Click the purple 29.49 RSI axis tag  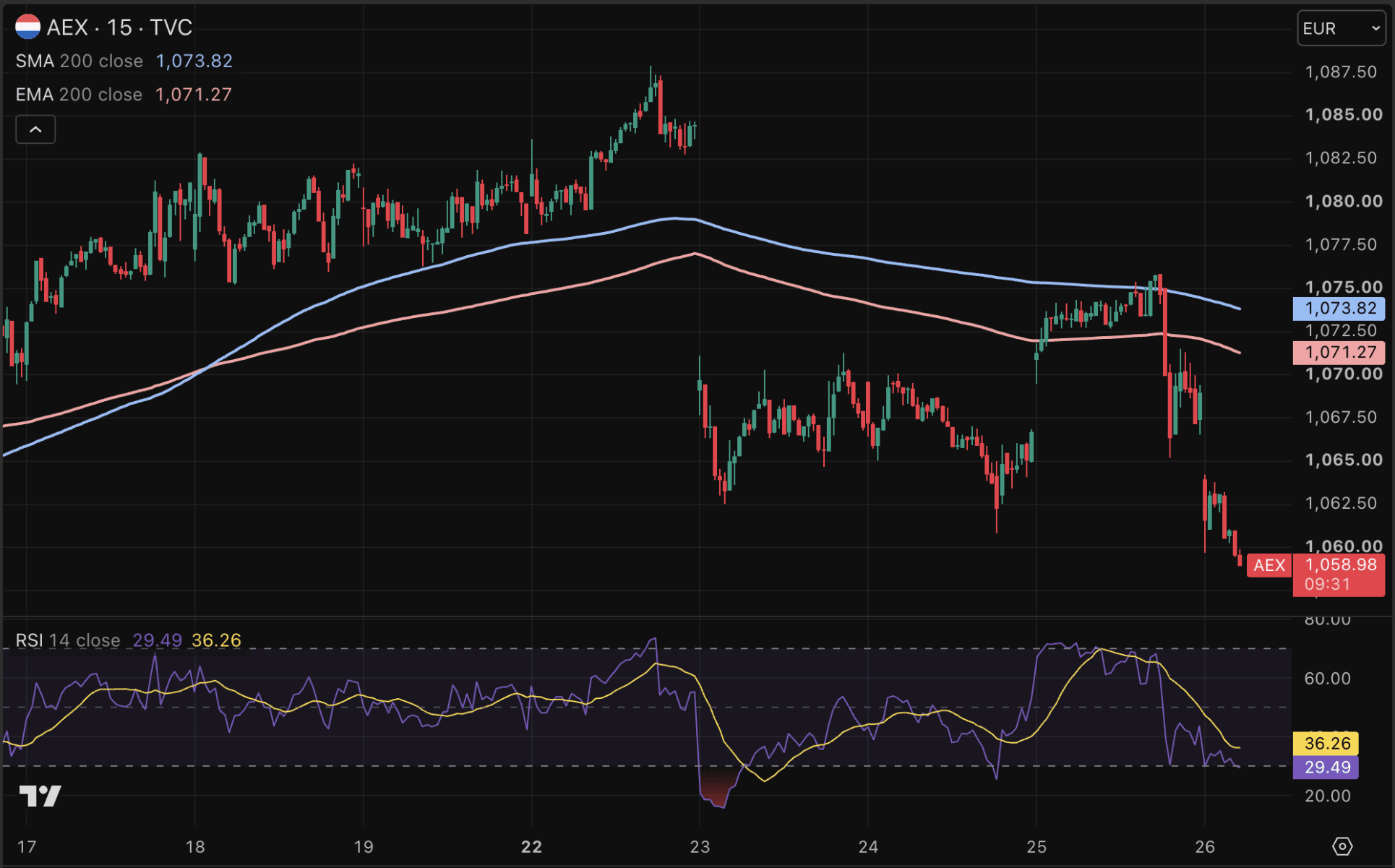tap(1326, 767)
